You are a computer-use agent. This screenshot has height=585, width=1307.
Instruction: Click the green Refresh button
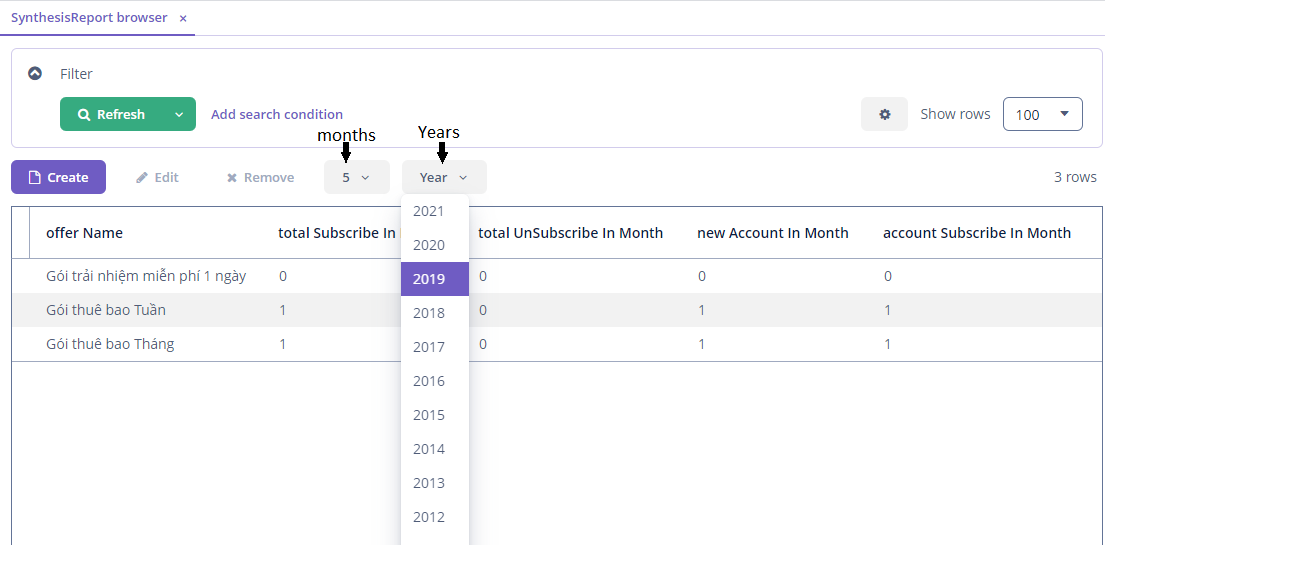coord(111,114)
